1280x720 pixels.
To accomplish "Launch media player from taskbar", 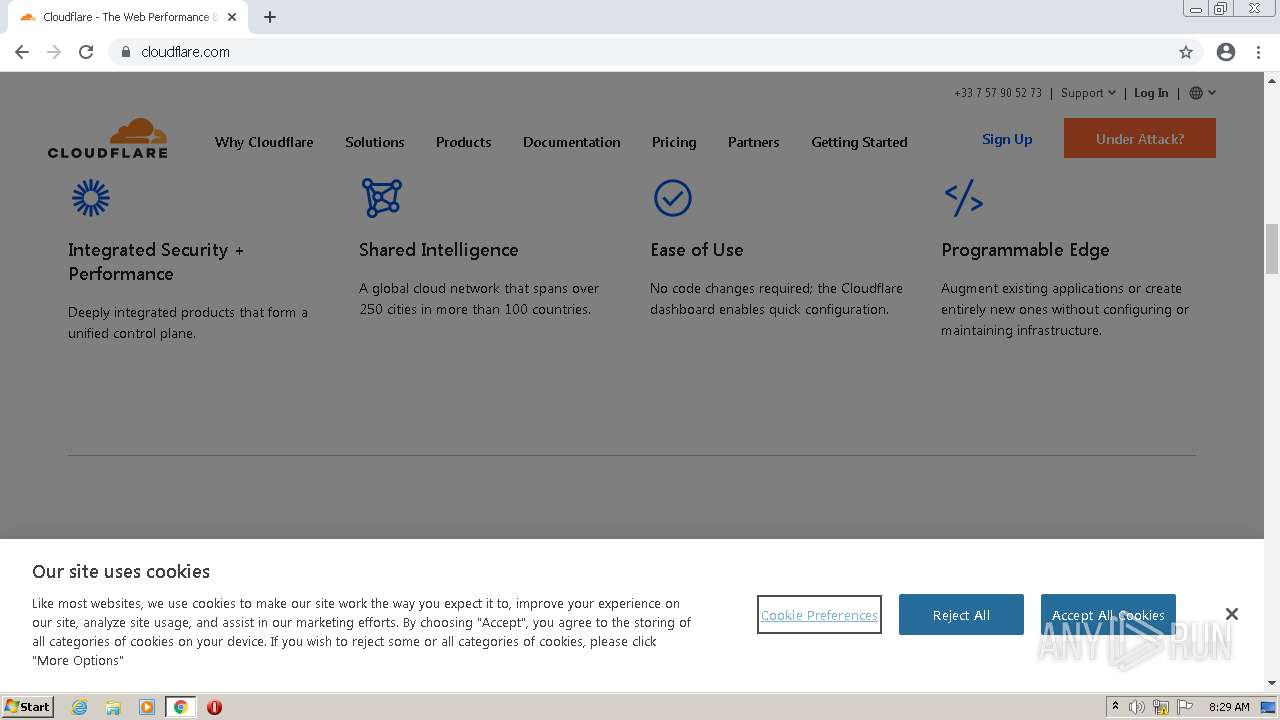I will coord(147,707).
